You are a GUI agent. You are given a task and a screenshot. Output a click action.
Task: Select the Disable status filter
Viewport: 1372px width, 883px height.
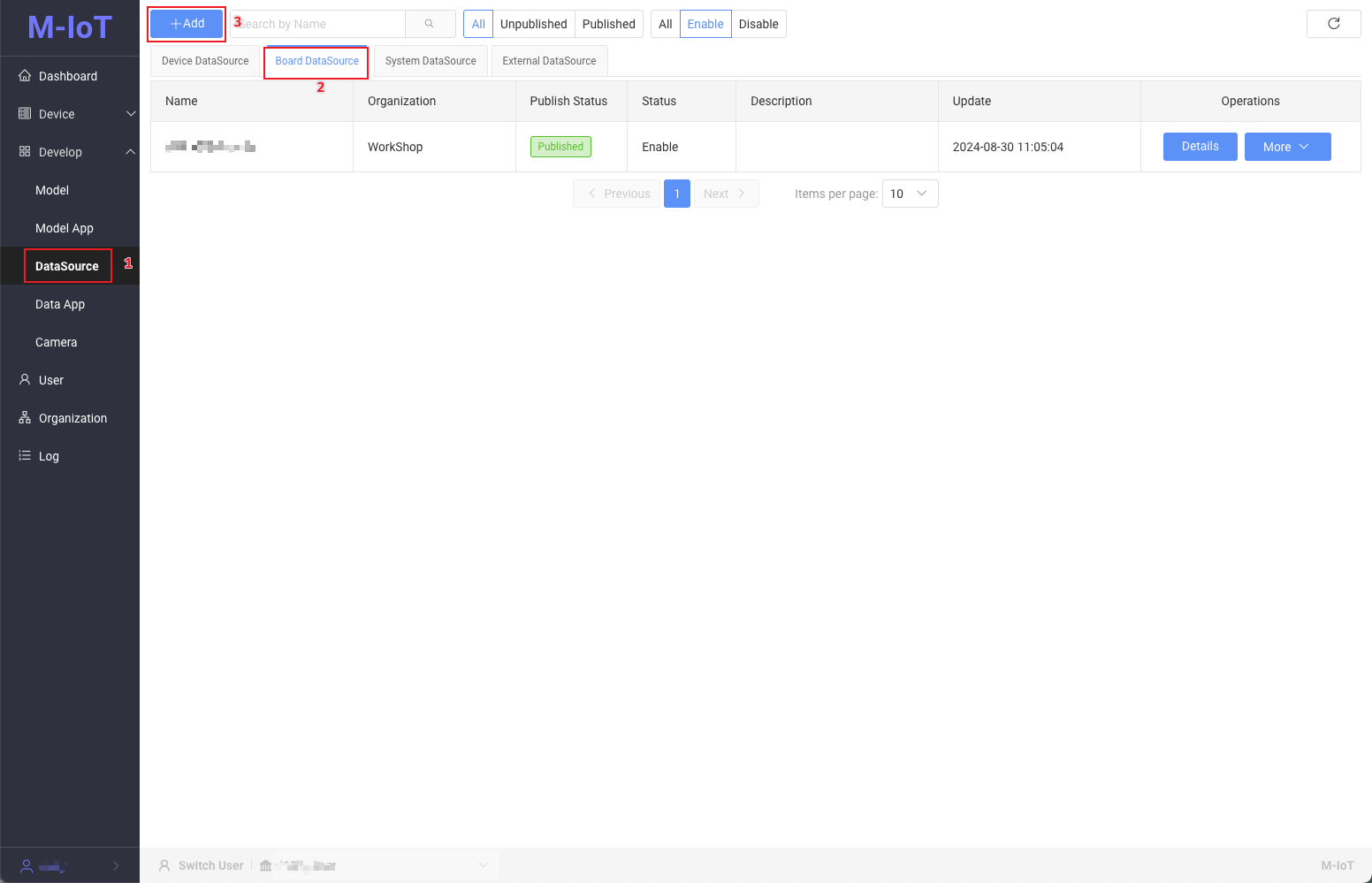[758, 24]
